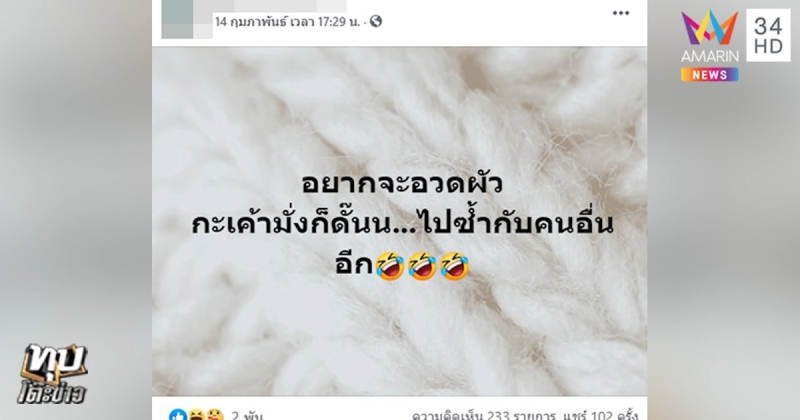Click the Amarin News channel logo
This screenshot has height=420, width=800.
710,45
